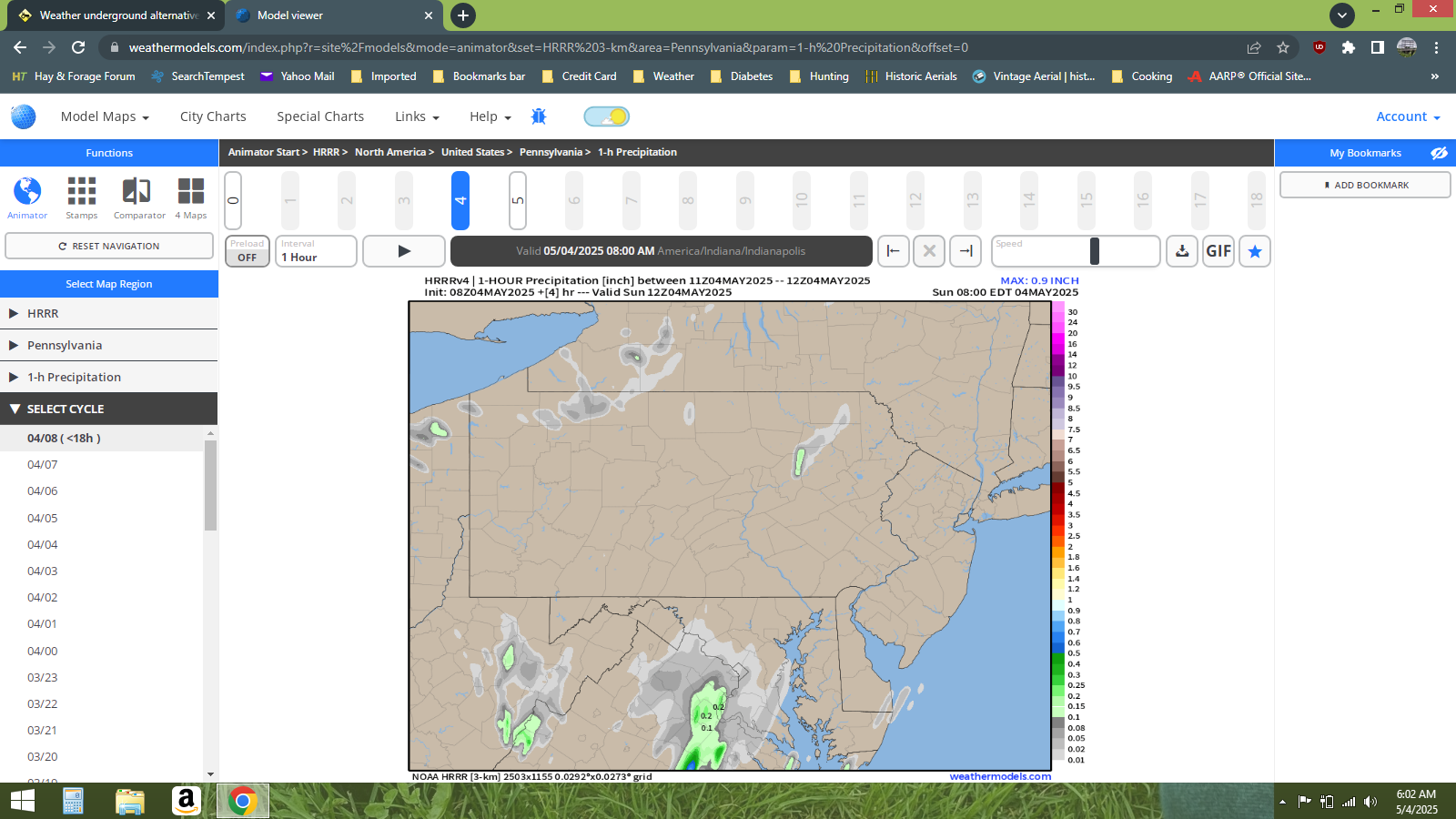Expand the HRRR model section

109,313
